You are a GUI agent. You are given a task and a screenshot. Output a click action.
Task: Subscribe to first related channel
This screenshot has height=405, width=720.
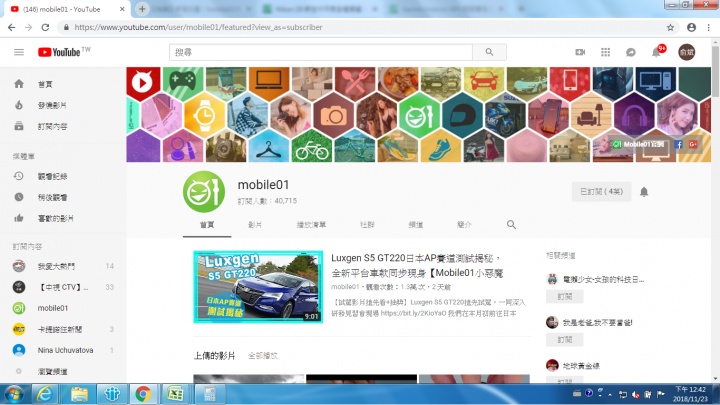[565, 297]
